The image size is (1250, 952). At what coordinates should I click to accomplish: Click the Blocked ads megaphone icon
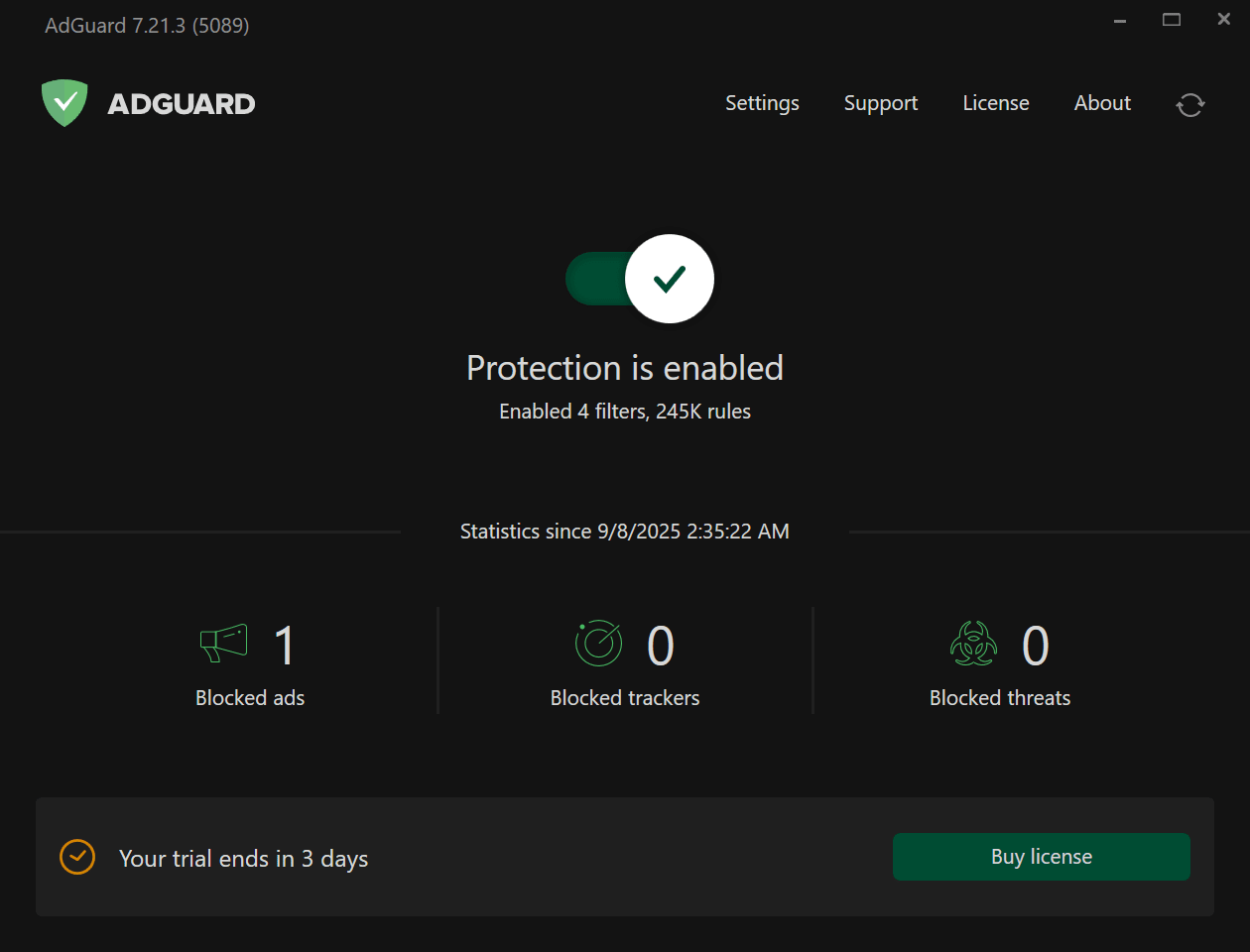point(223,643)
